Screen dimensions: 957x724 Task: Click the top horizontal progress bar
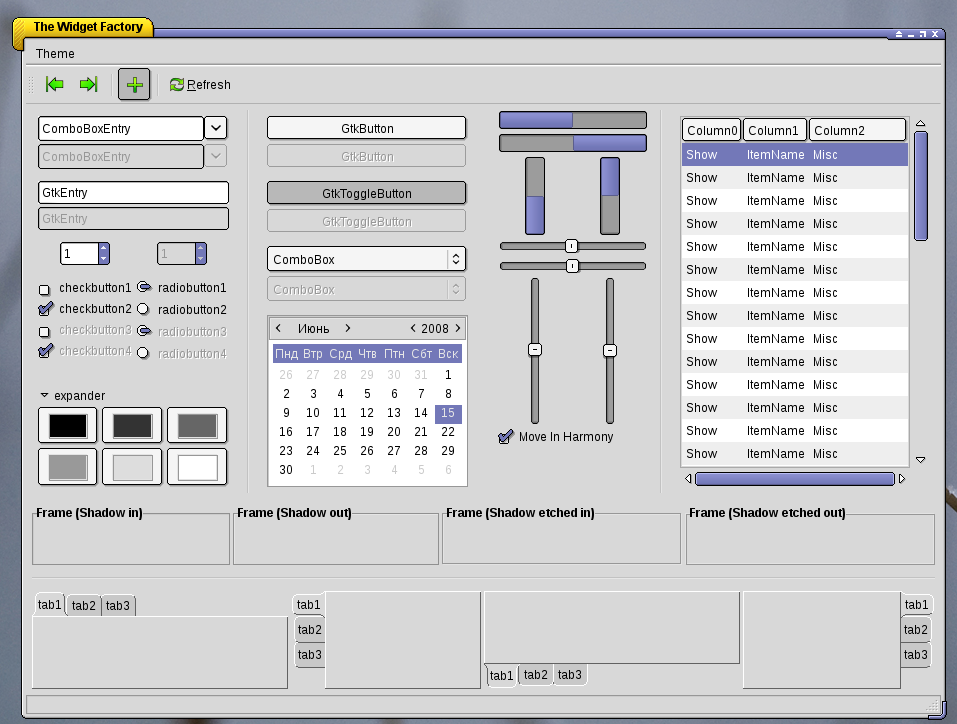pyautogui.click(x=572, y=120)
